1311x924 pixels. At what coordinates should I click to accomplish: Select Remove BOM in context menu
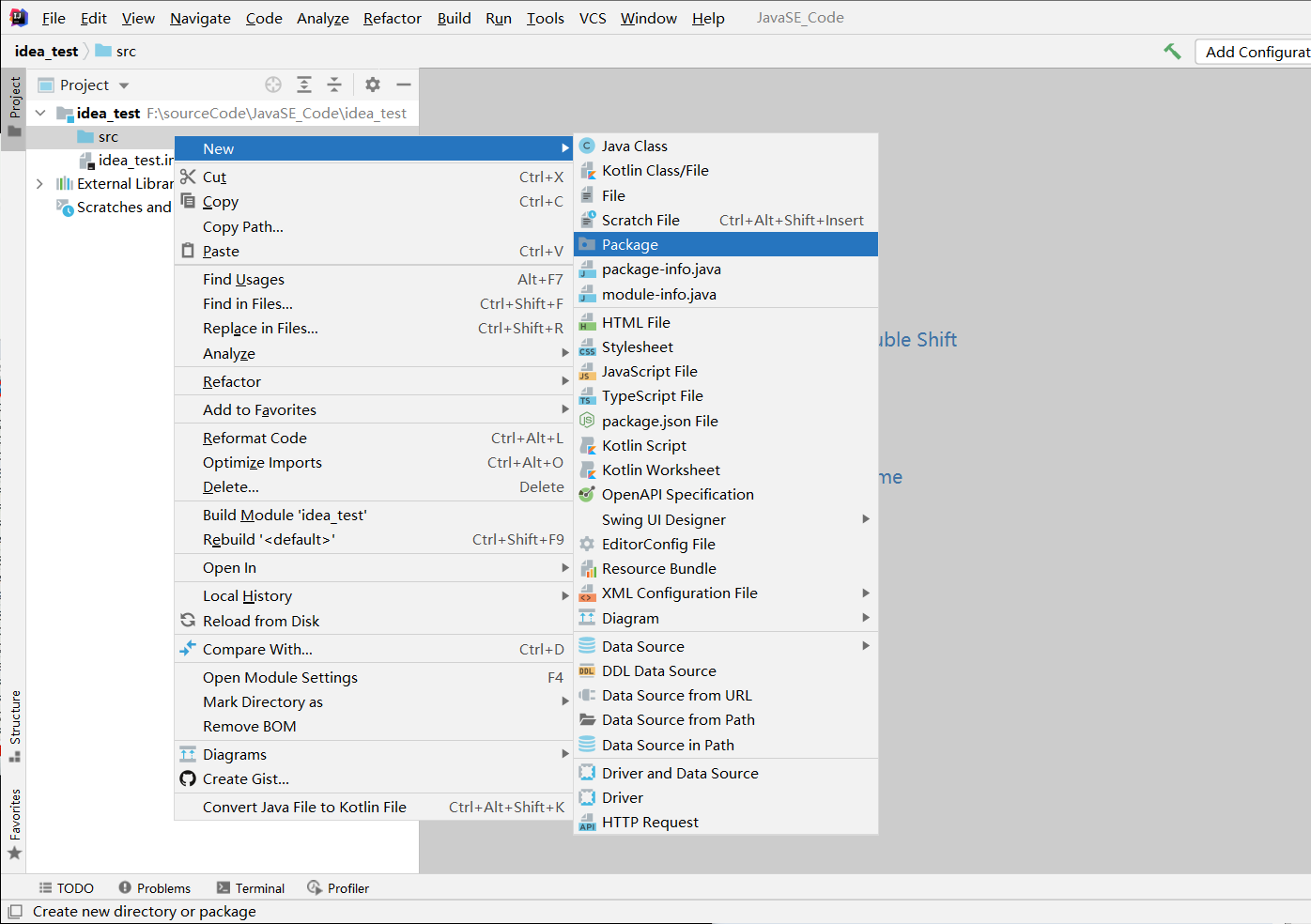(374, 726)
